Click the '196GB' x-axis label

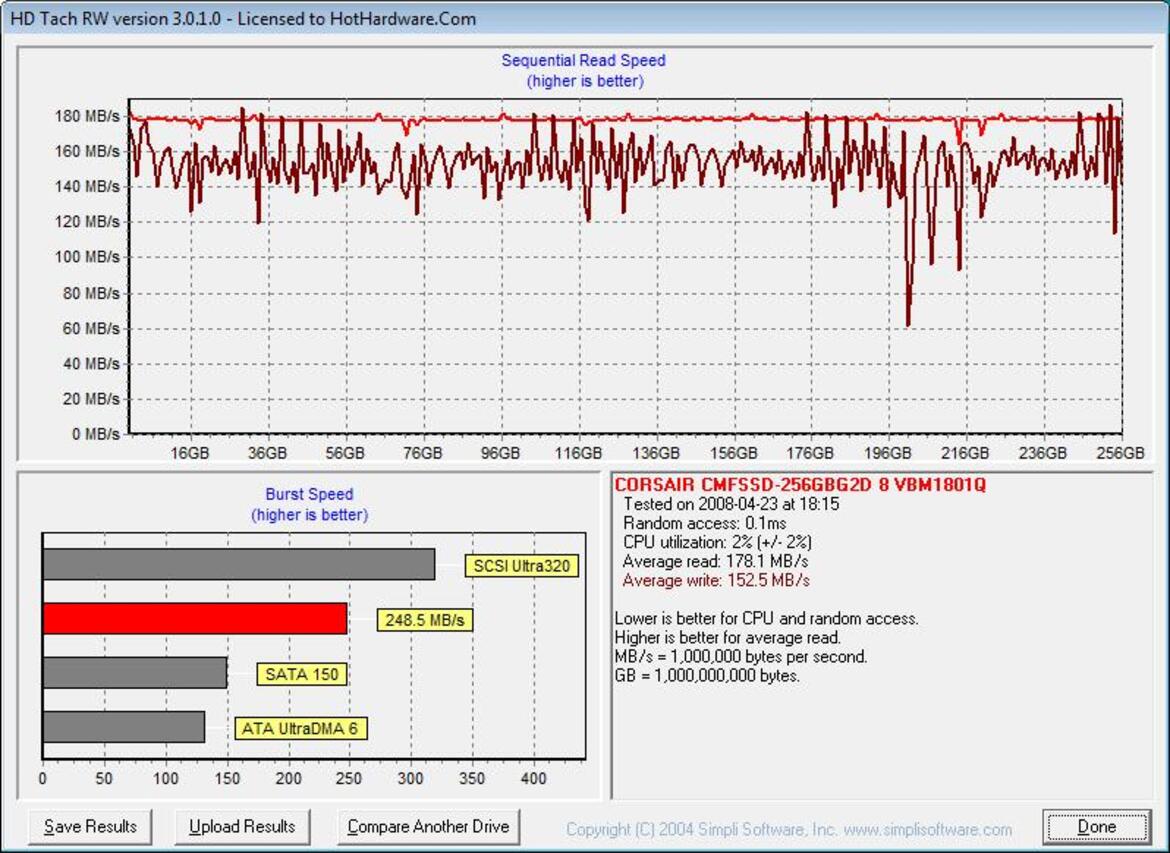click(888, 453)
